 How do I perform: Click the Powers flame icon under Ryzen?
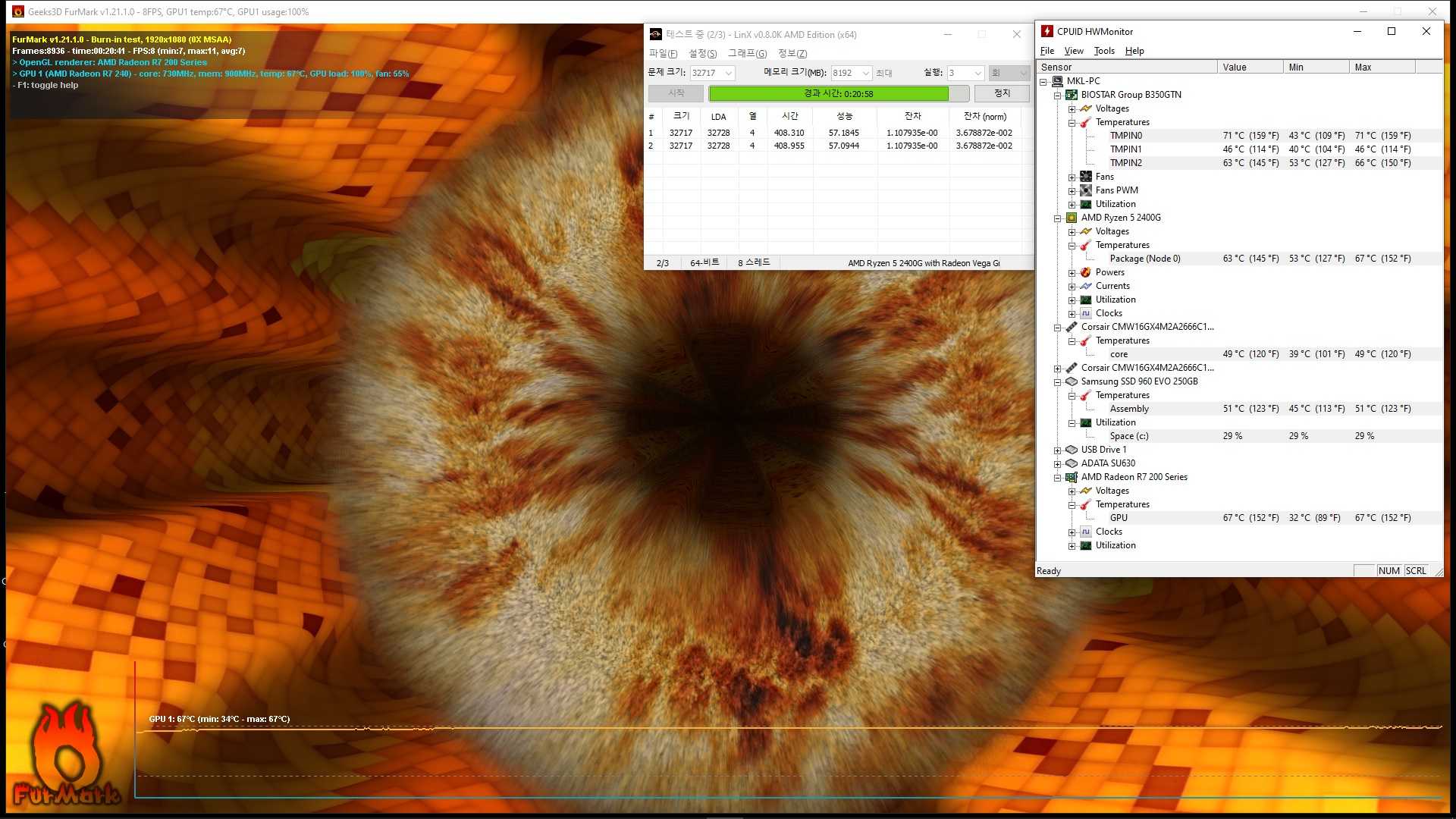tap(1086, 272)
